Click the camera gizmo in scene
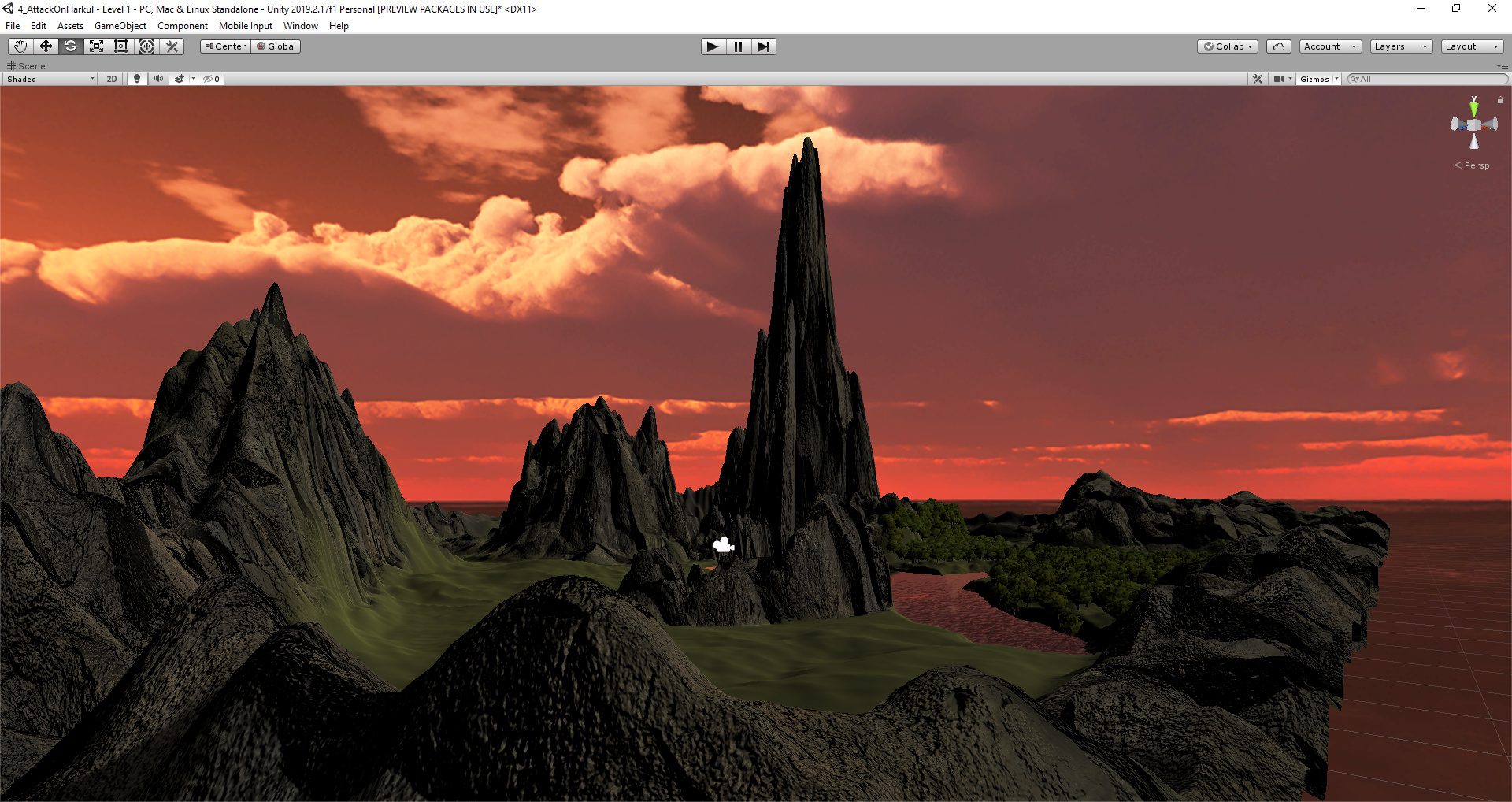 click(x=723, y=545)
